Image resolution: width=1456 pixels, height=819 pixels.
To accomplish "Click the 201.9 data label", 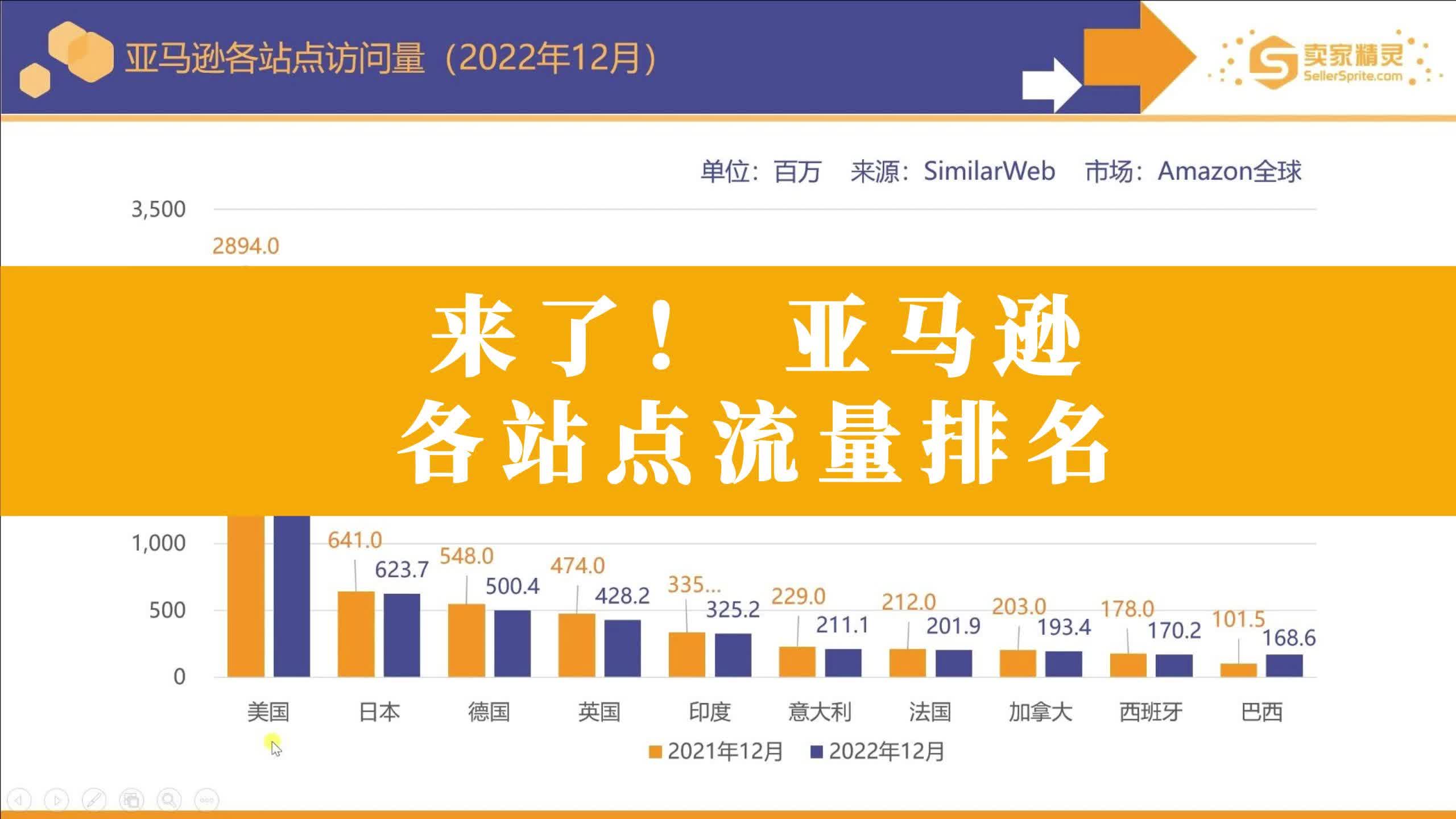I will 953,626.
